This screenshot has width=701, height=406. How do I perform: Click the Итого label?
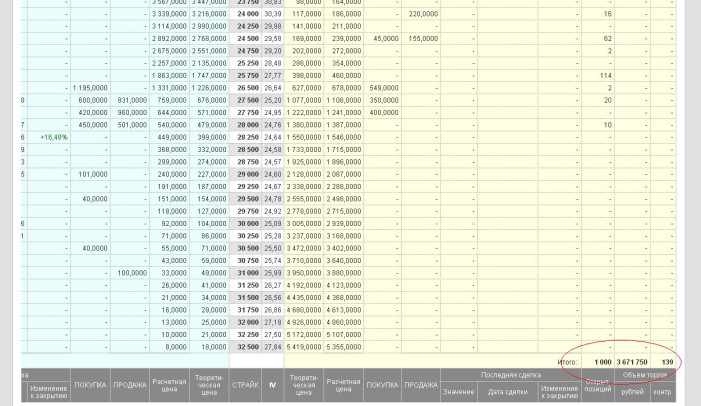pos(567,362)
